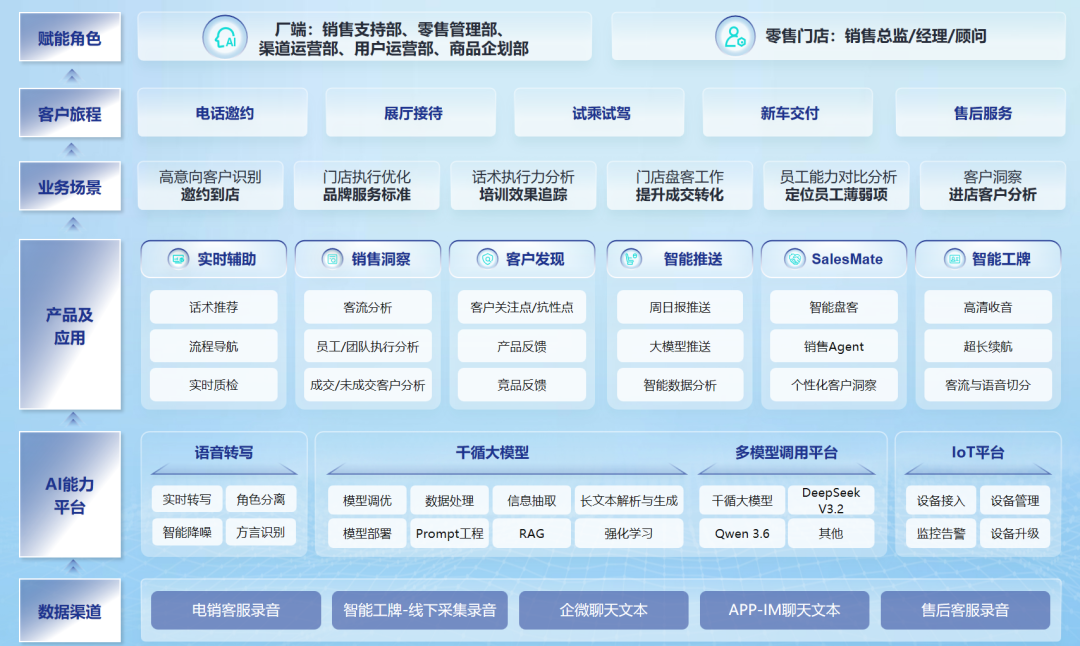Click the 数据渠道 layer label

click(x=70, y=611)
